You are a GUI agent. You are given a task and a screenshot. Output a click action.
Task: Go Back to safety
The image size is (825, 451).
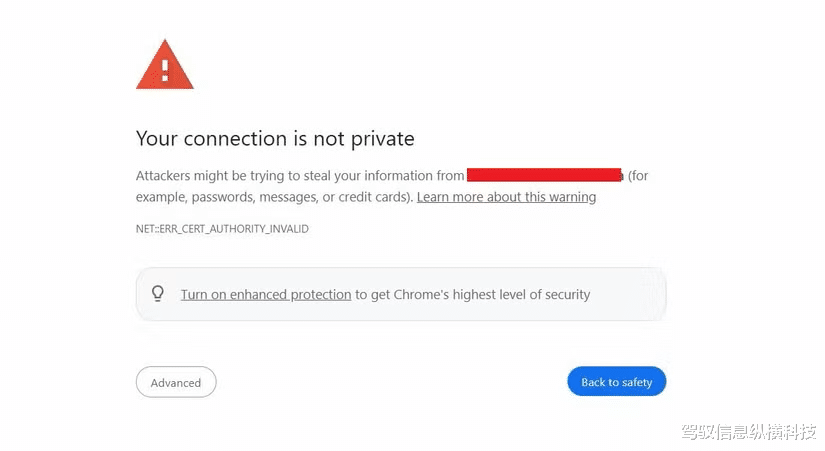pyautogui.click(x=616, y=382)
